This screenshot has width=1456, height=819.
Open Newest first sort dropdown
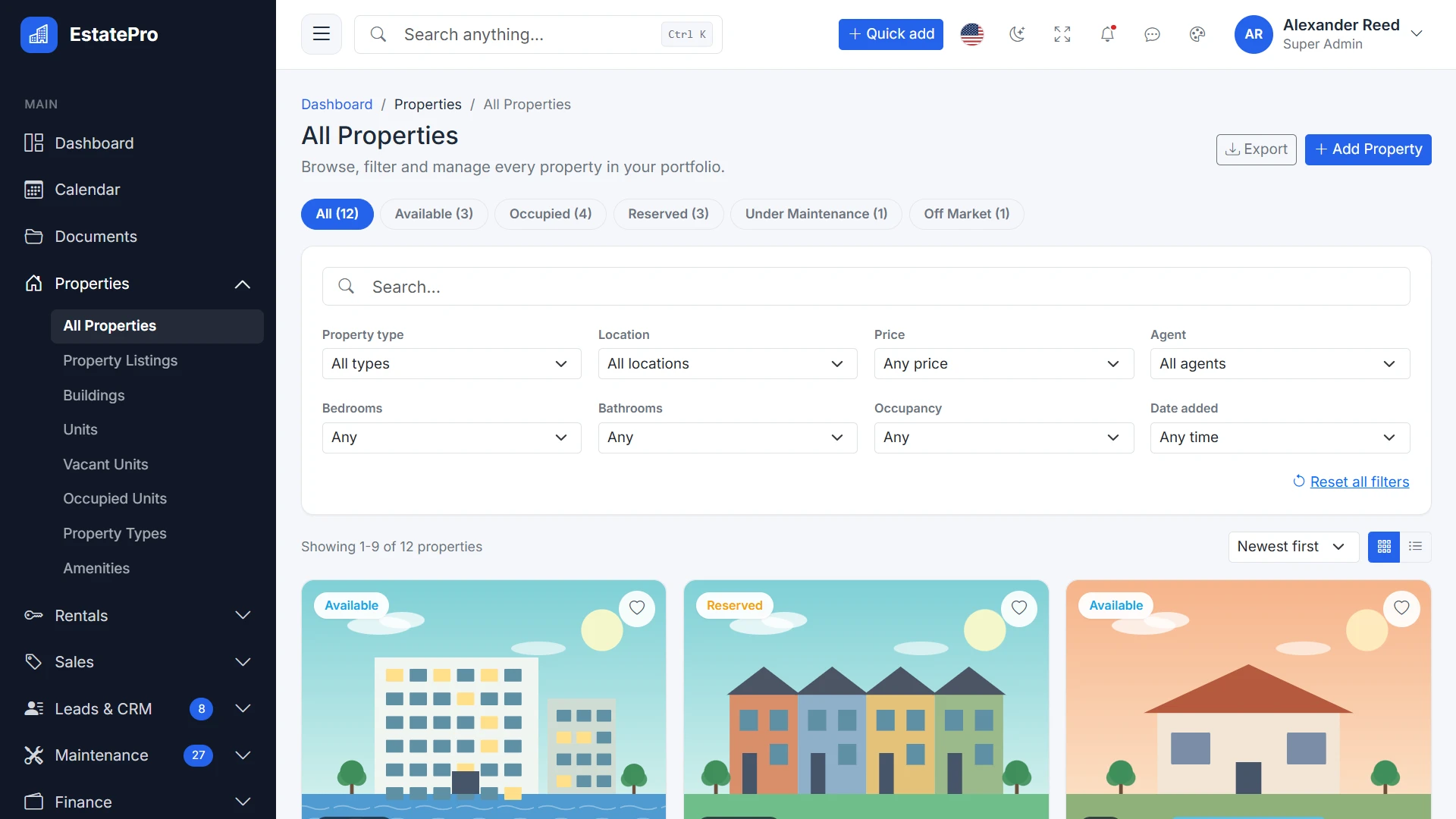(x=1293, y=547)
